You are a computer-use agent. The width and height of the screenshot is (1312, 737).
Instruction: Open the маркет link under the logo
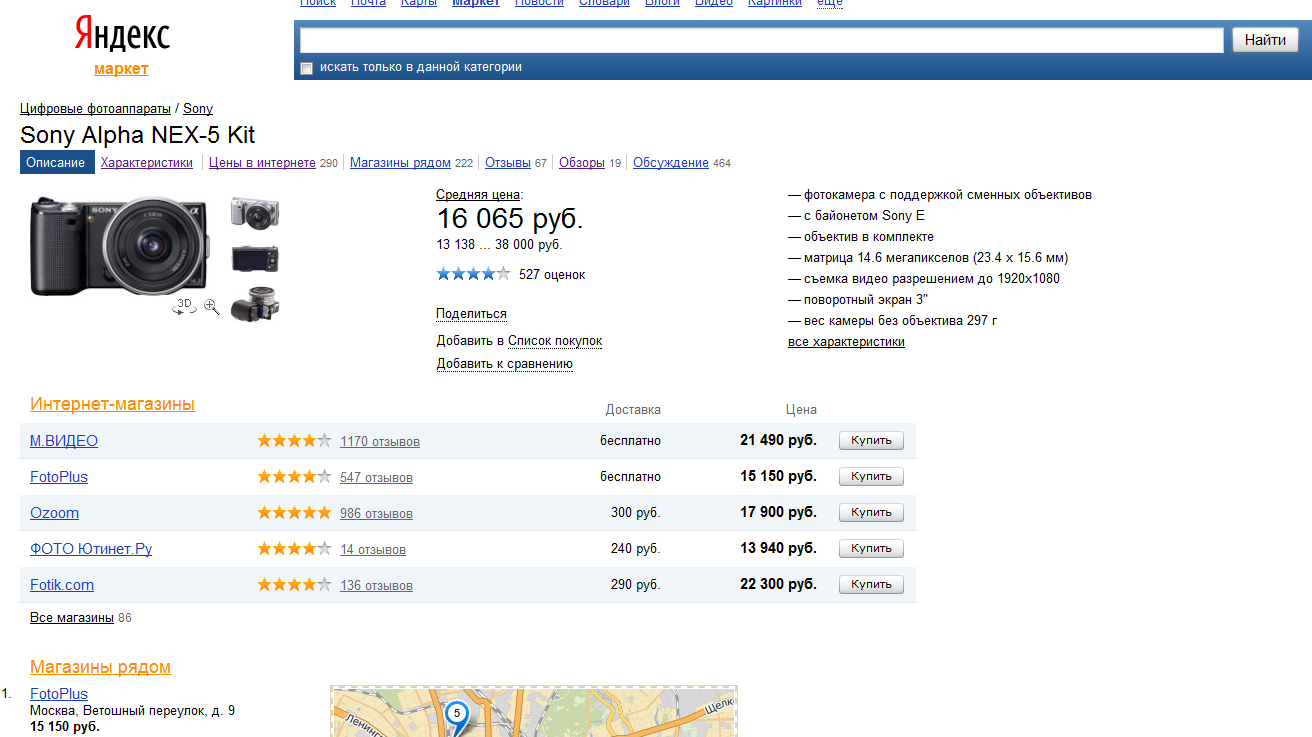tap(121, 69)
